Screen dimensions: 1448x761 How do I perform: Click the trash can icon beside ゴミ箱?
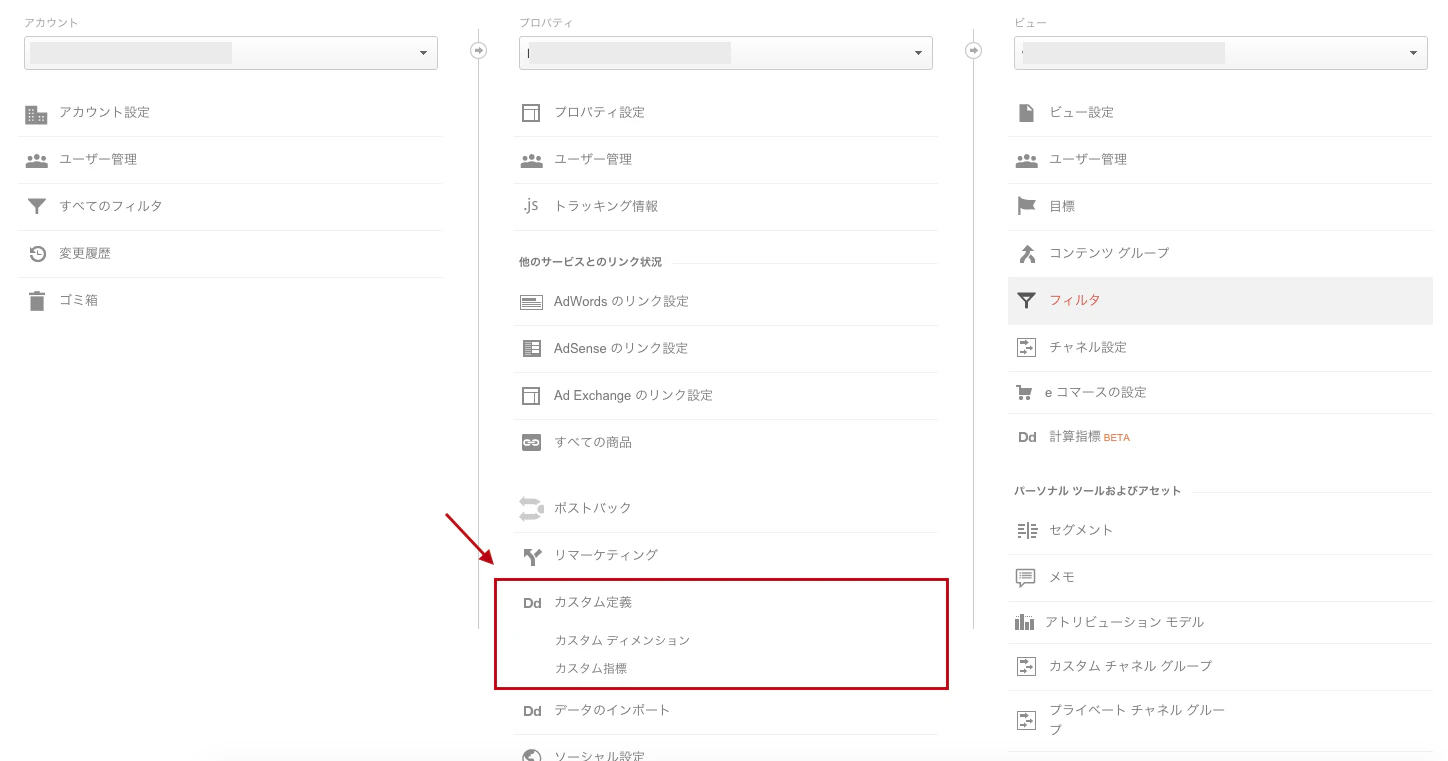[x=37, y=300]
